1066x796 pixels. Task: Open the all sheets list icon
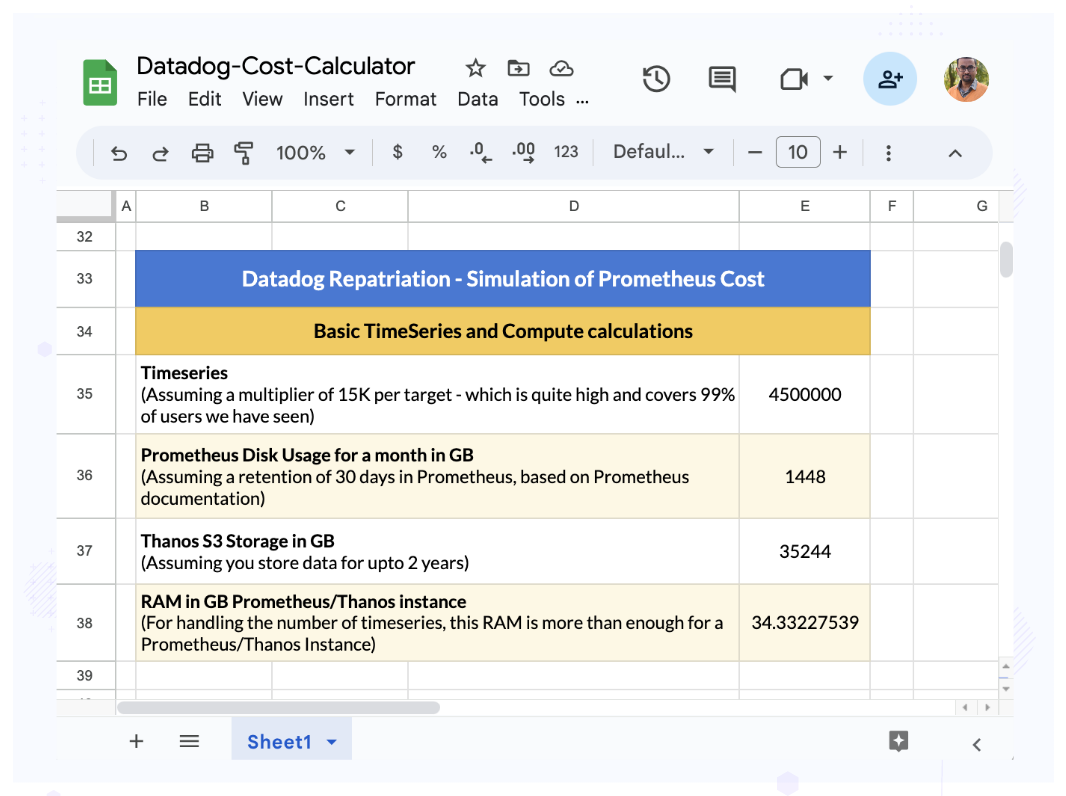click(x=190, y=741)
